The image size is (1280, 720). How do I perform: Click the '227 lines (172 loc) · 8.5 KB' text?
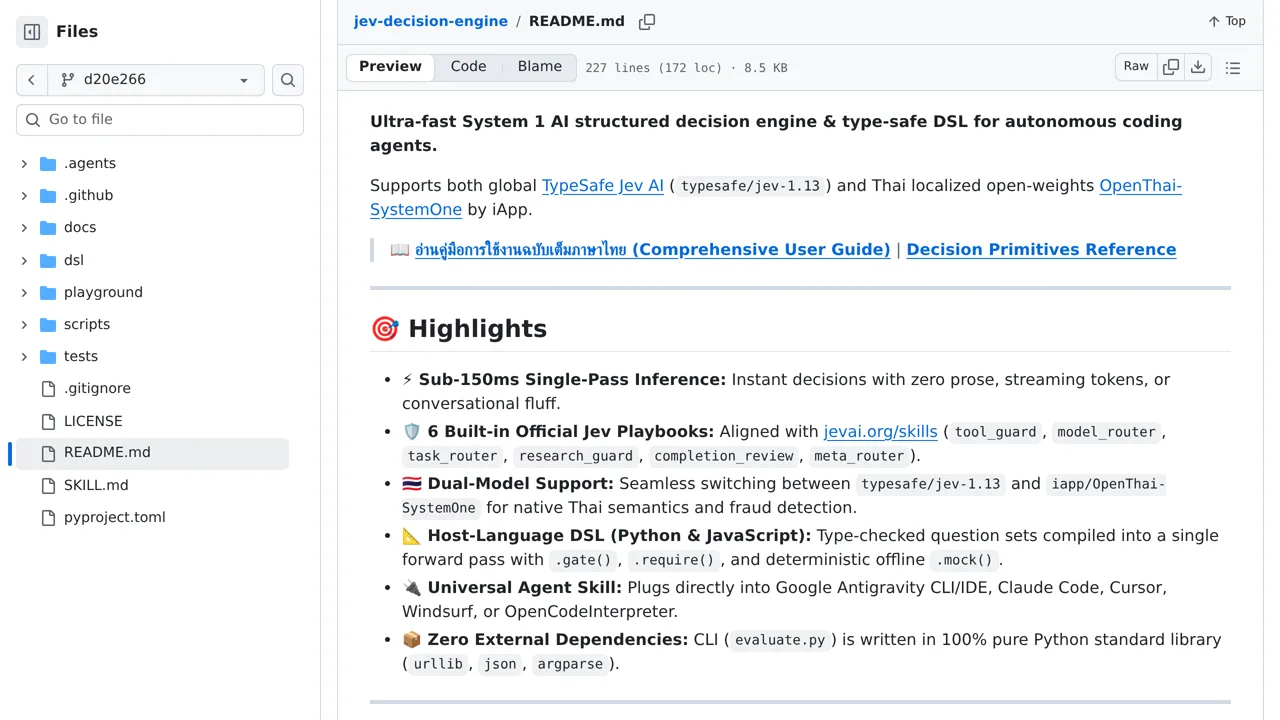point(686,68)
